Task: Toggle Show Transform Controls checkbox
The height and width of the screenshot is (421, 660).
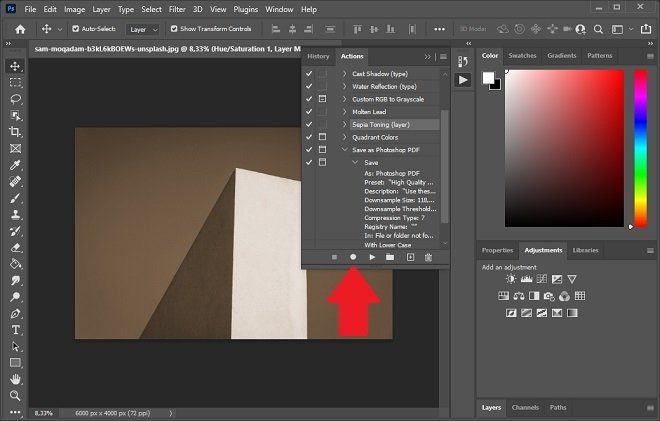Action: 174,29
